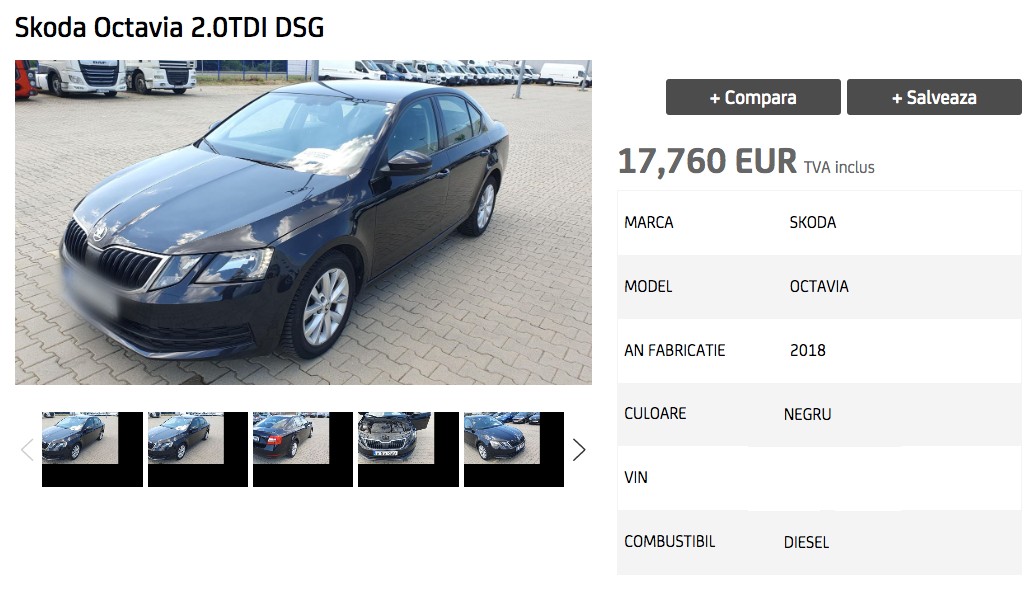
Task: Select the rear-view car thumbnail
Action: click(x=303, y=449)
